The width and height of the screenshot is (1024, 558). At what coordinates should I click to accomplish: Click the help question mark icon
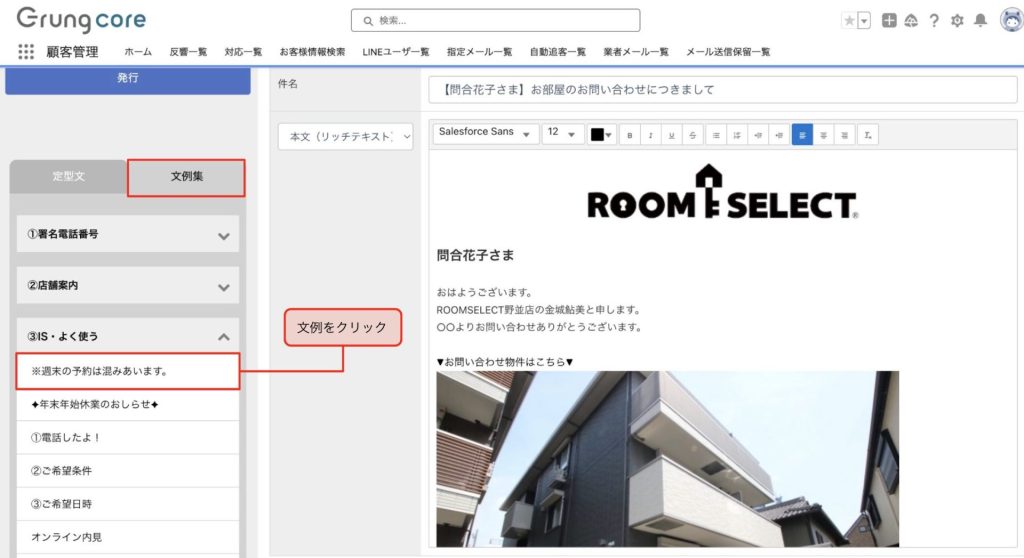(x=934, y=20)
